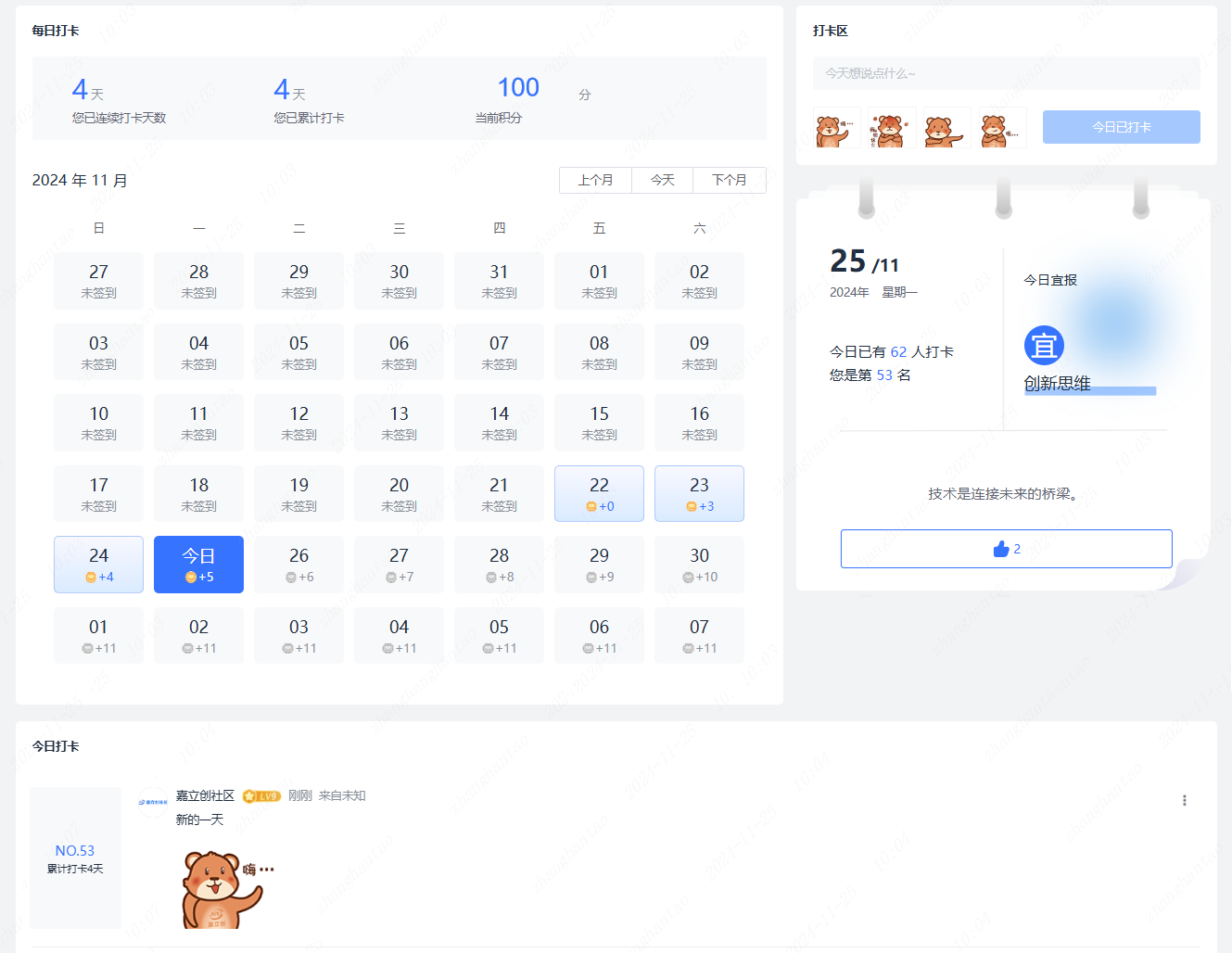Click the thumbs-up like button

coord(1006,549)
